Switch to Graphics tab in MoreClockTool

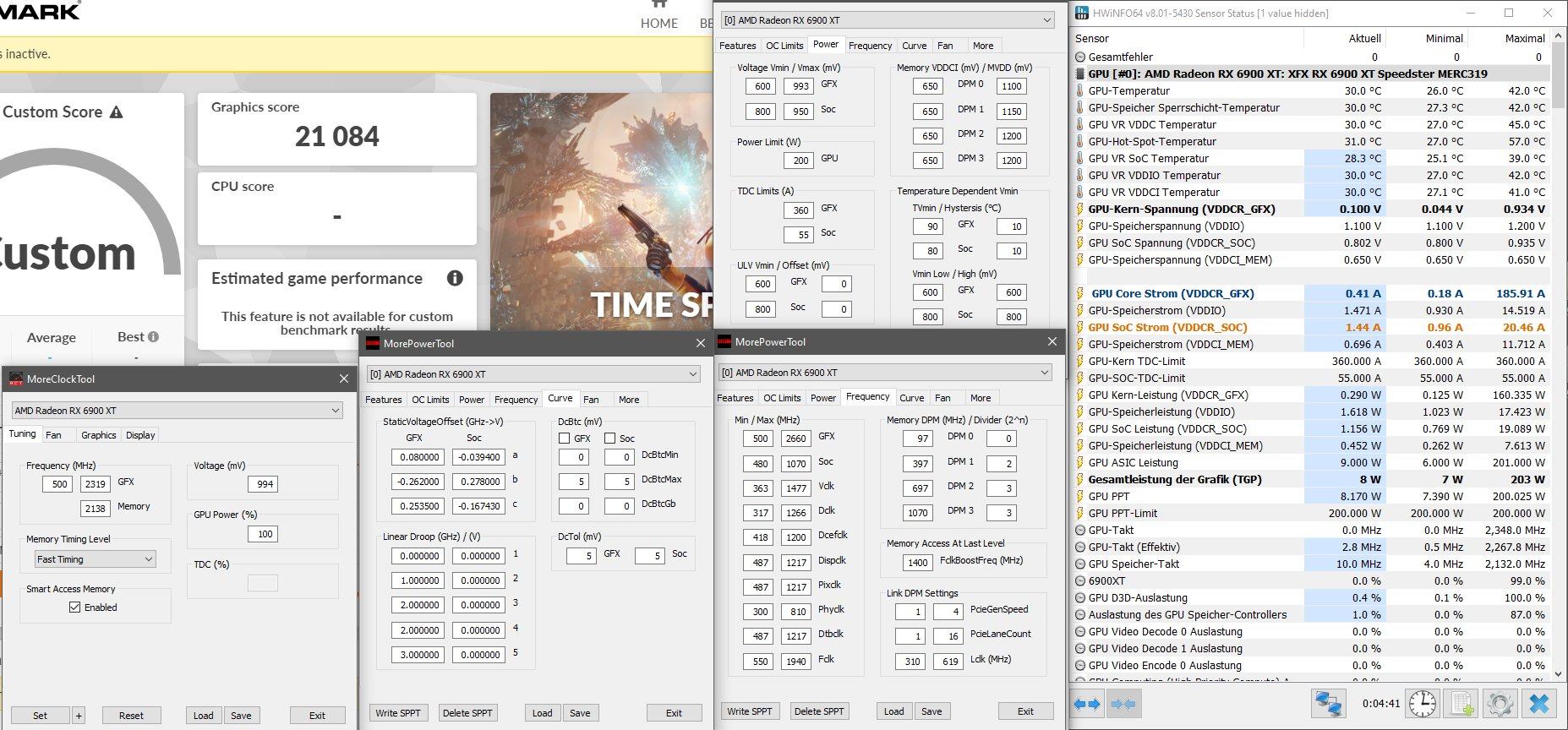98,435
